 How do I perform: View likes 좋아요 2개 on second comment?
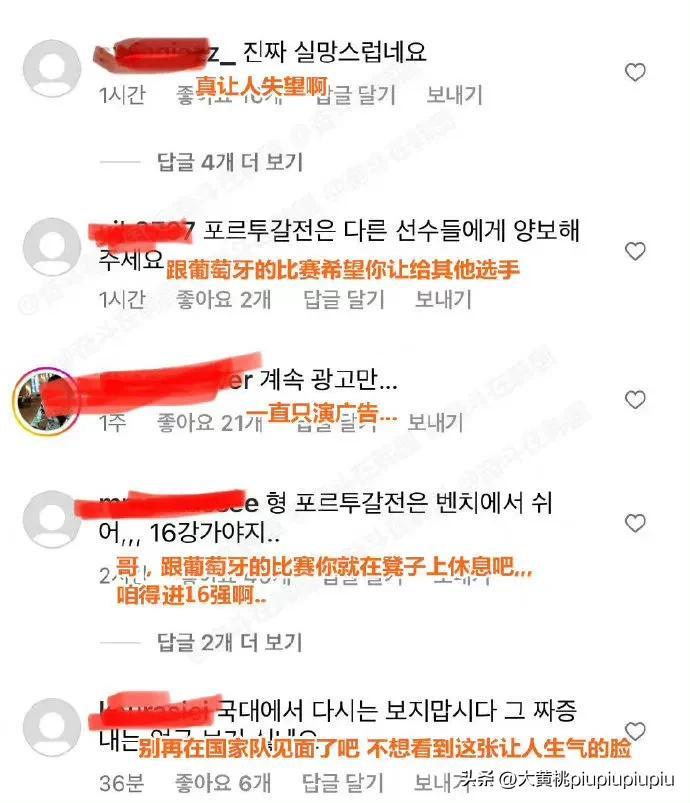[223, 300]
